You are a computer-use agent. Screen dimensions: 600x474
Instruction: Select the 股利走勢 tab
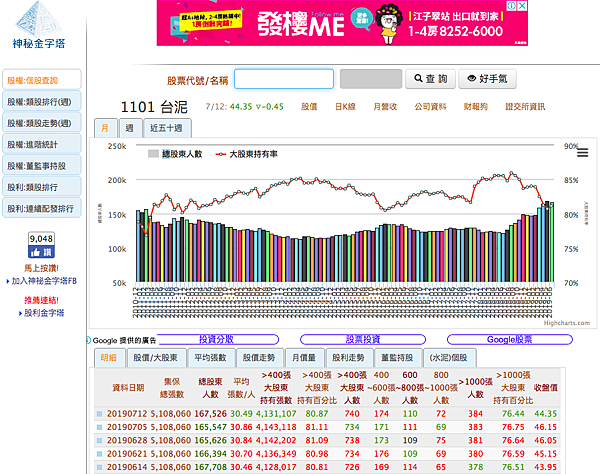point(349,358)
